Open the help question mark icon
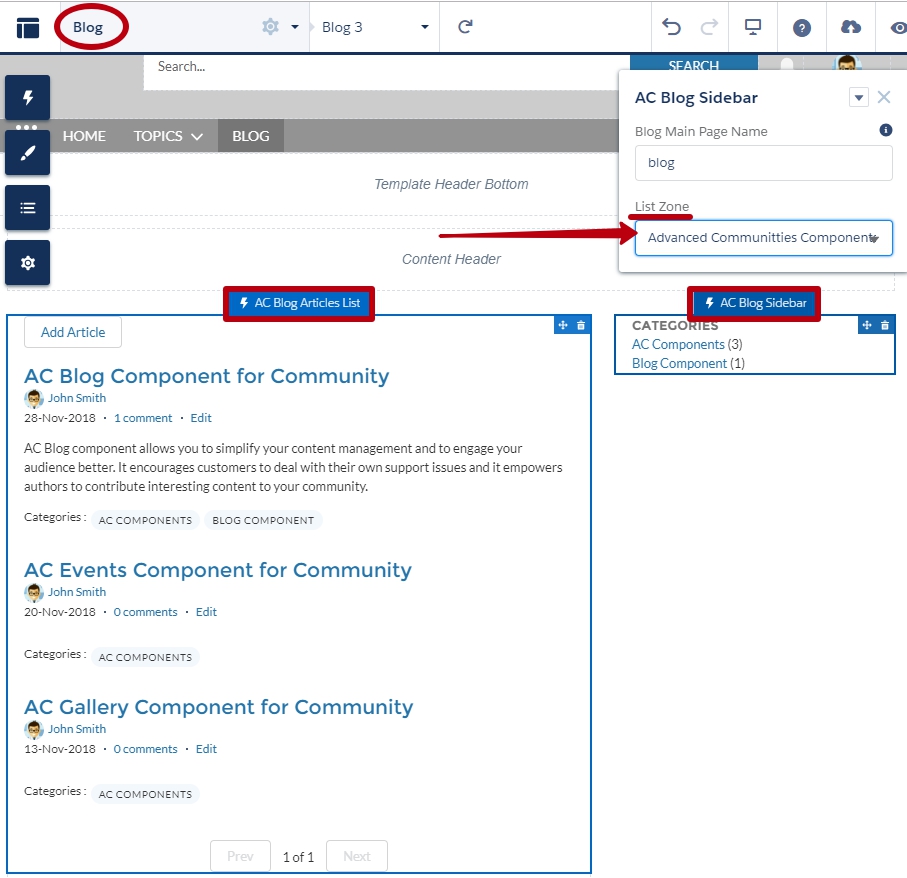 coord(802,28)
